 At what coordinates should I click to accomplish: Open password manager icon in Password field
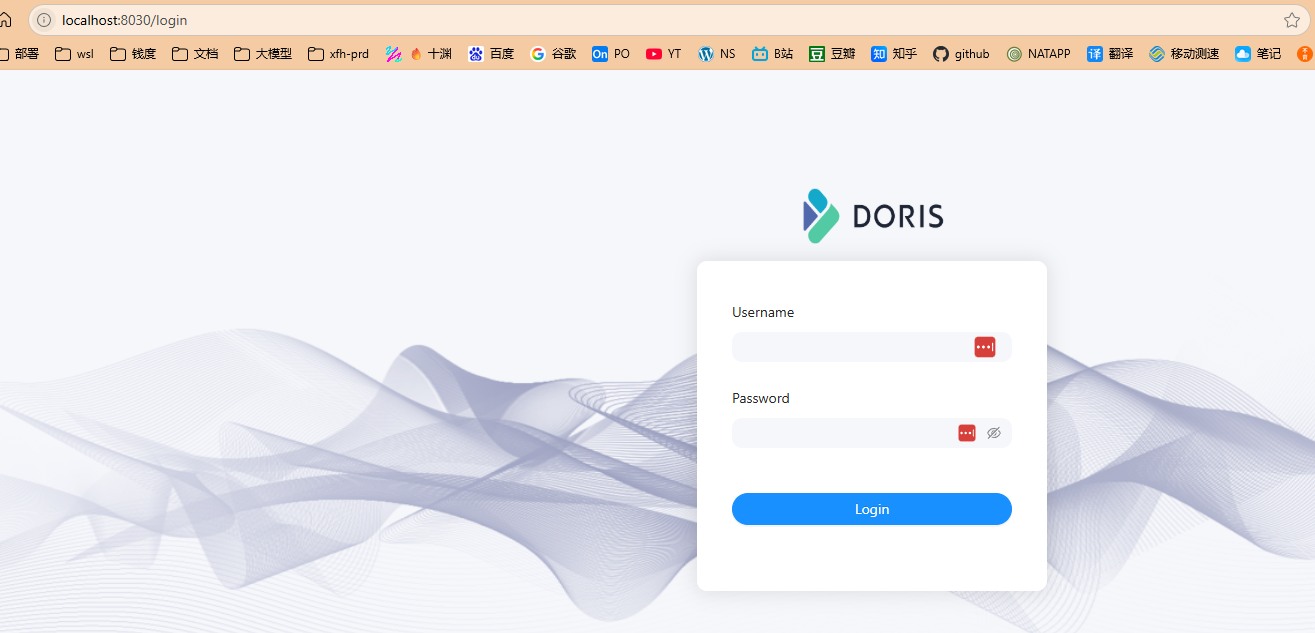(967, 433)
